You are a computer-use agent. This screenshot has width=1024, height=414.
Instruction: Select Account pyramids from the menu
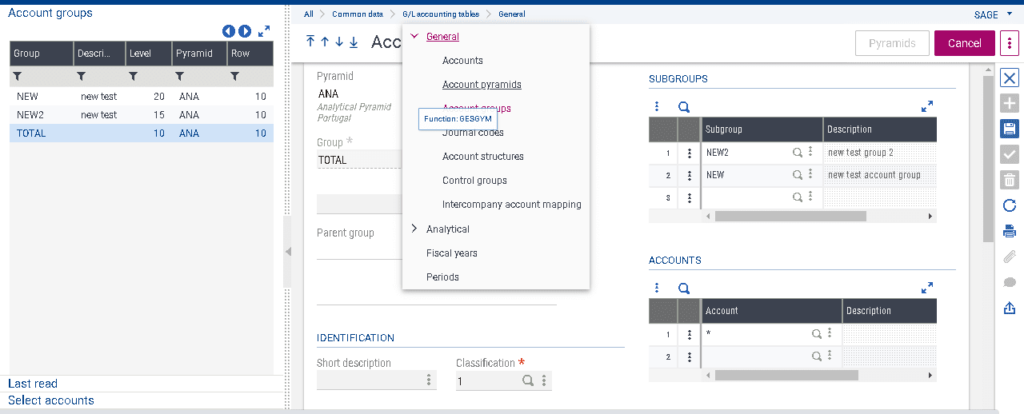(x=481, y=85)
